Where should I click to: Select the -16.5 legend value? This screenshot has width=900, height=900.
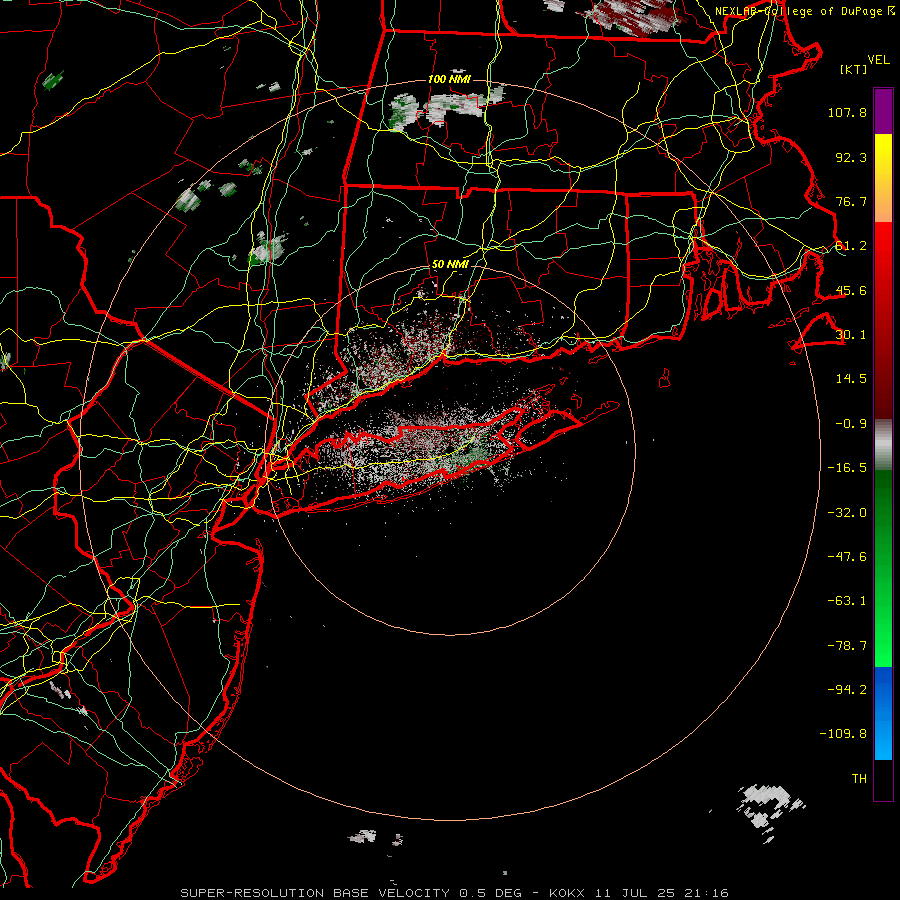[847, 468]
